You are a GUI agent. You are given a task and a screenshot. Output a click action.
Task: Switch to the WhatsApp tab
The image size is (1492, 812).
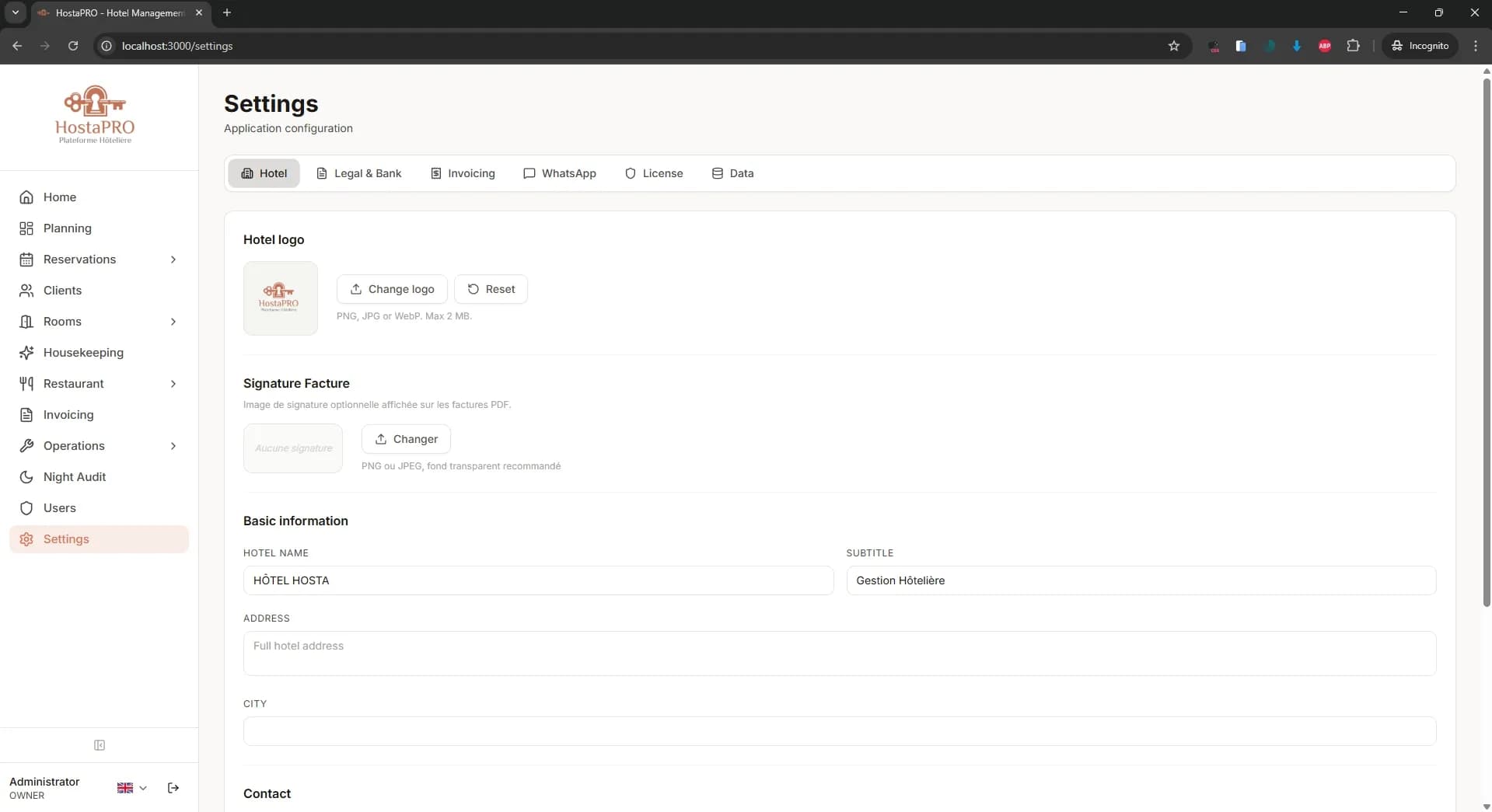[560, 173]
